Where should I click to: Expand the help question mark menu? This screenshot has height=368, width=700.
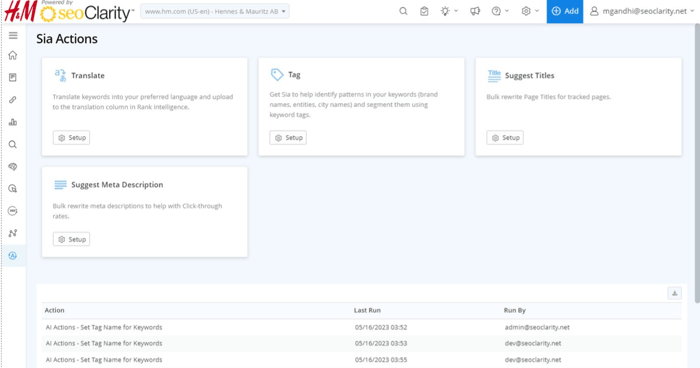click(x=500, y=11)
